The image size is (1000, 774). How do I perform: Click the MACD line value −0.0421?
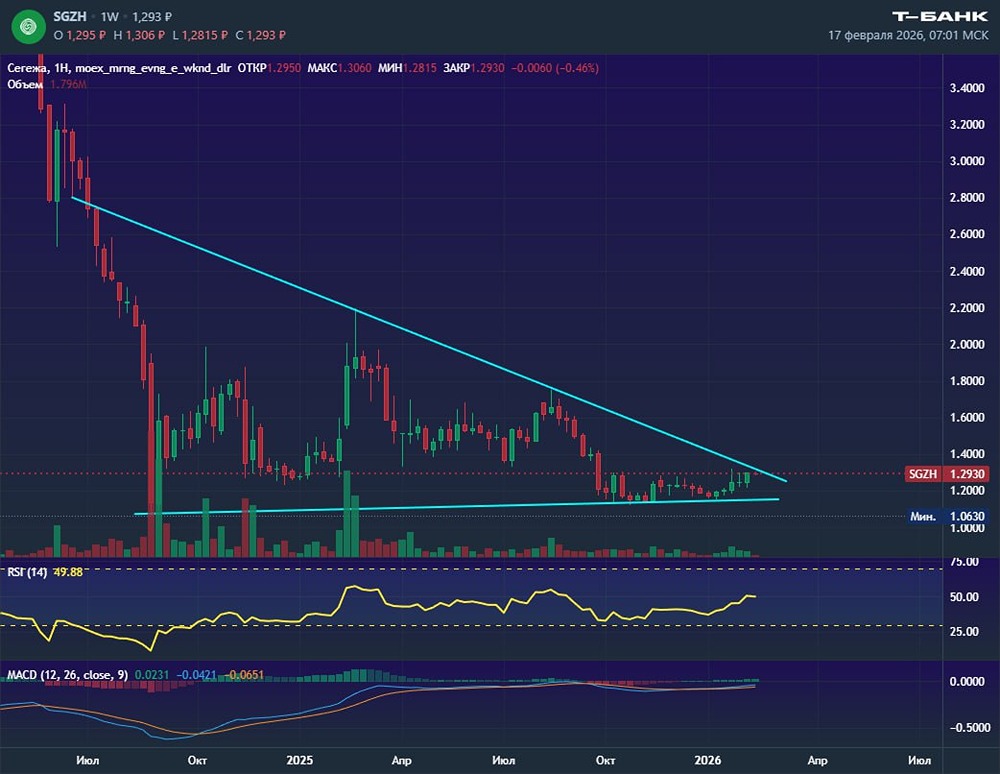[x=196, y=675]
